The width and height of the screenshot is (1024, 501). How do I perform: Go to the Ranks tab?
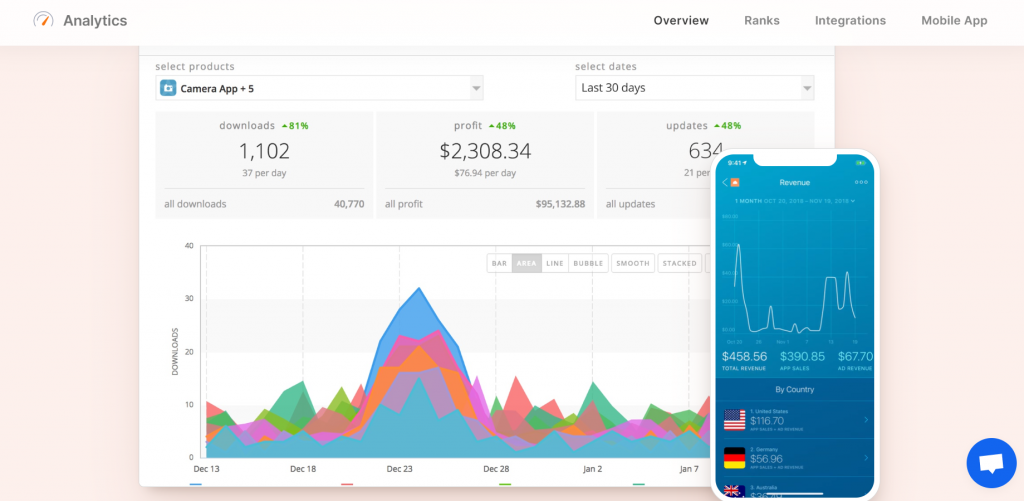(x=761, y=21)
